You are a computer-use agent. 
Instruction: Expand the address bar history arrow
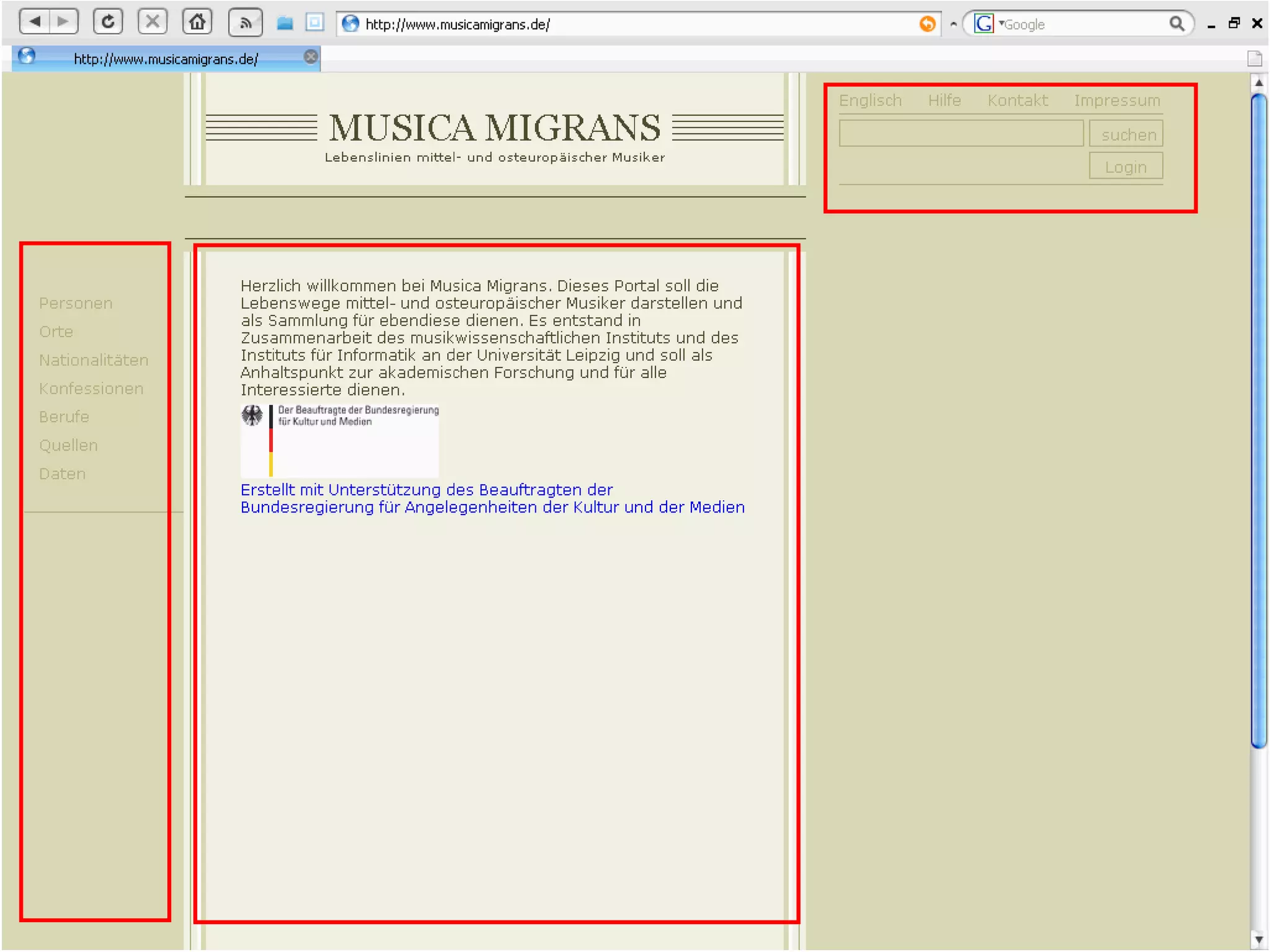tap(953, 24)
